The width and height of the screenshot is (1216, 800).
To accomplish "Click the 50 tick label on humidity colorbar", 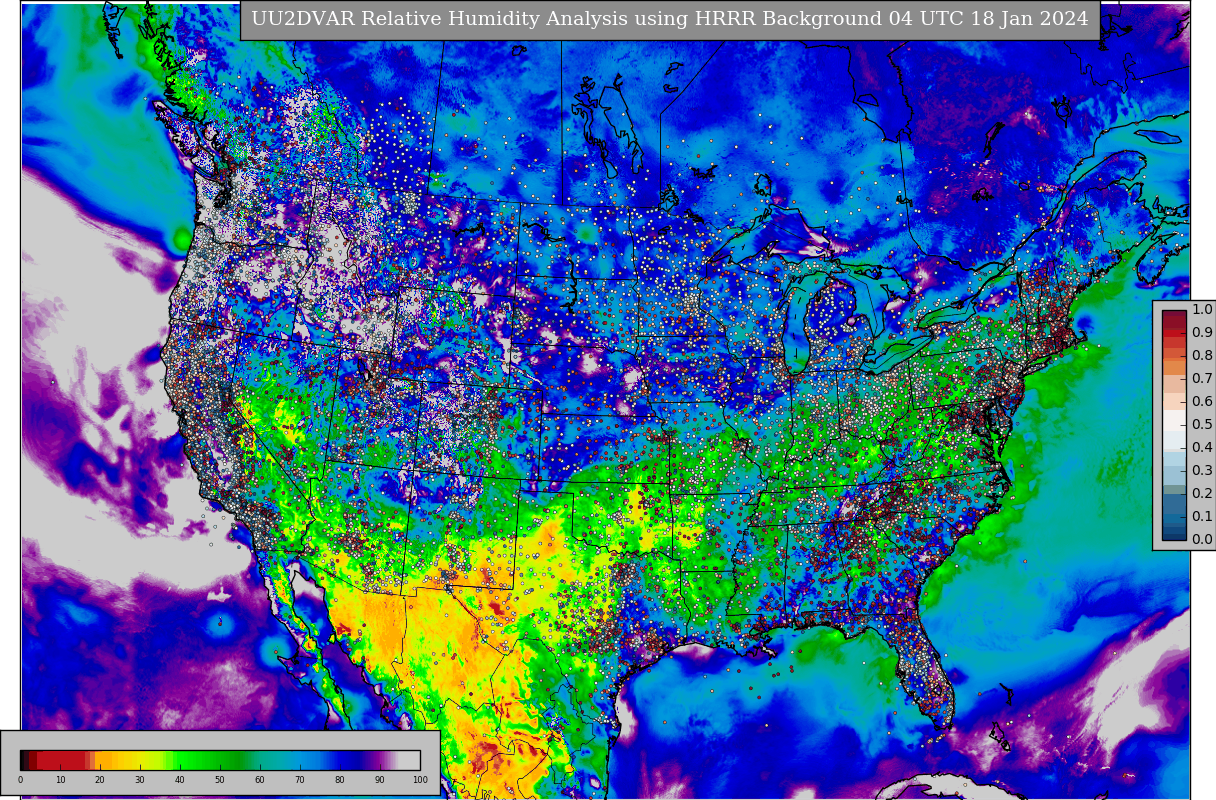I will click(x=220, y=780).
